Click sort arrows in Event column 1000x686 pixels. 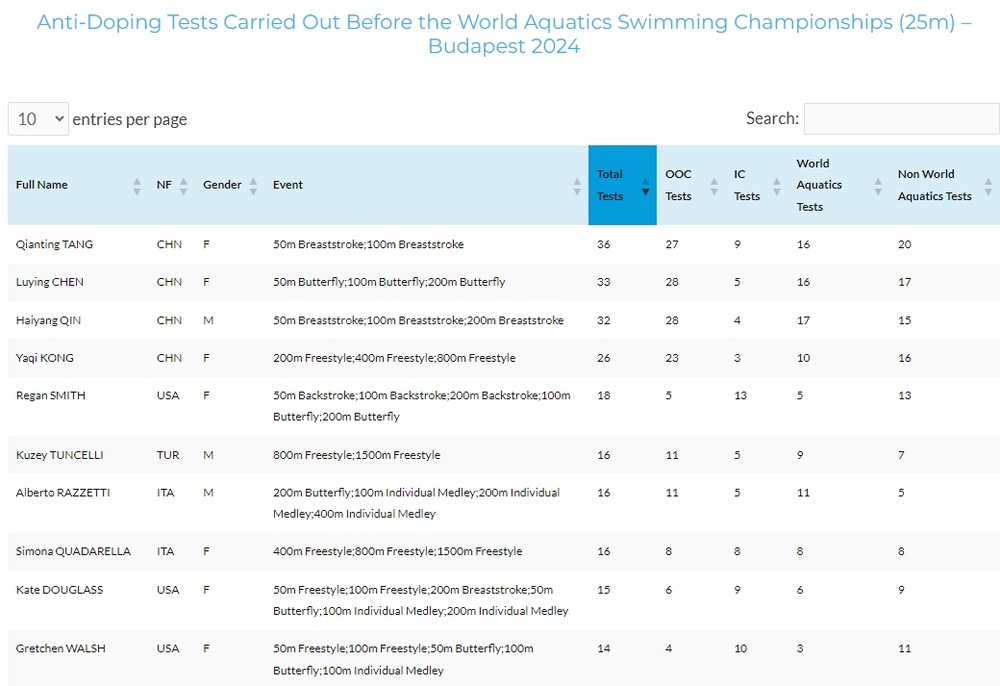[x=577, y=185]
